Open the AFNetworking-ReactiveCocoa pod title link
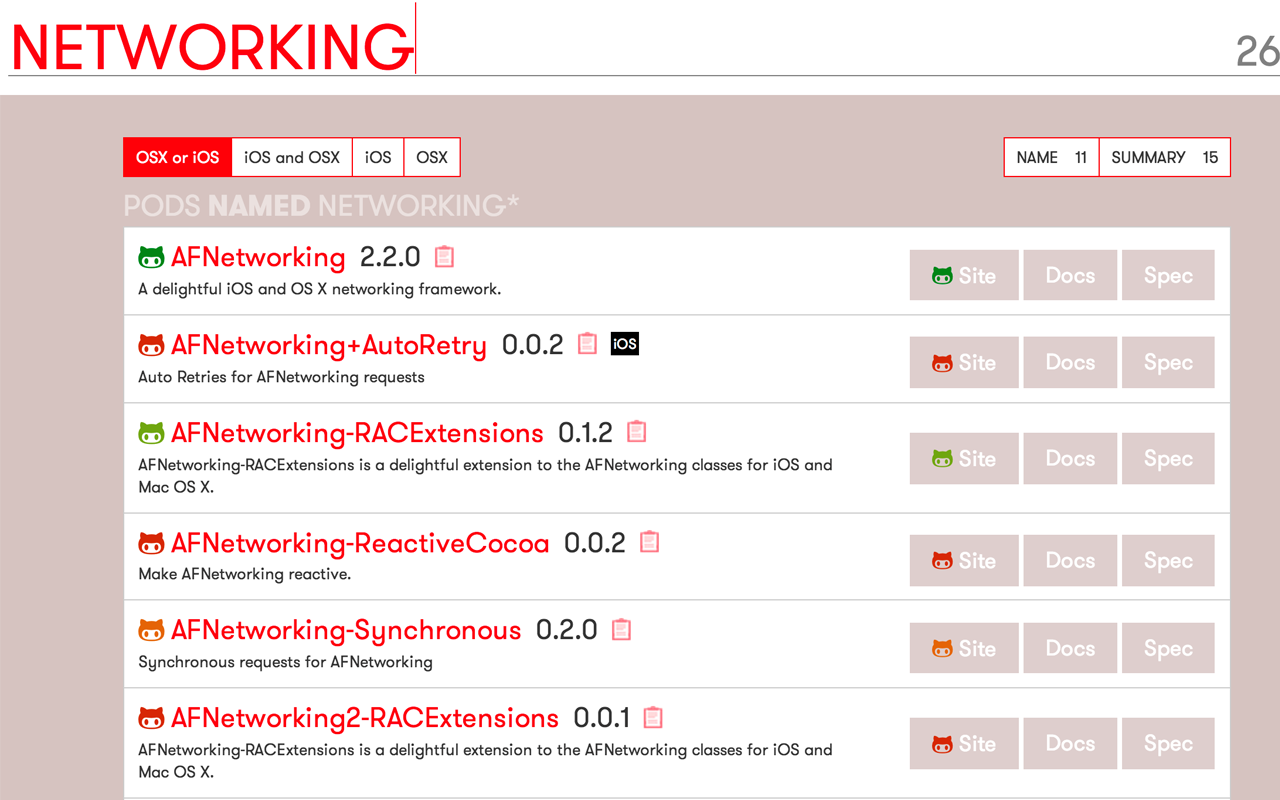Screen dimensions: 1280x800 pos(360,543)
